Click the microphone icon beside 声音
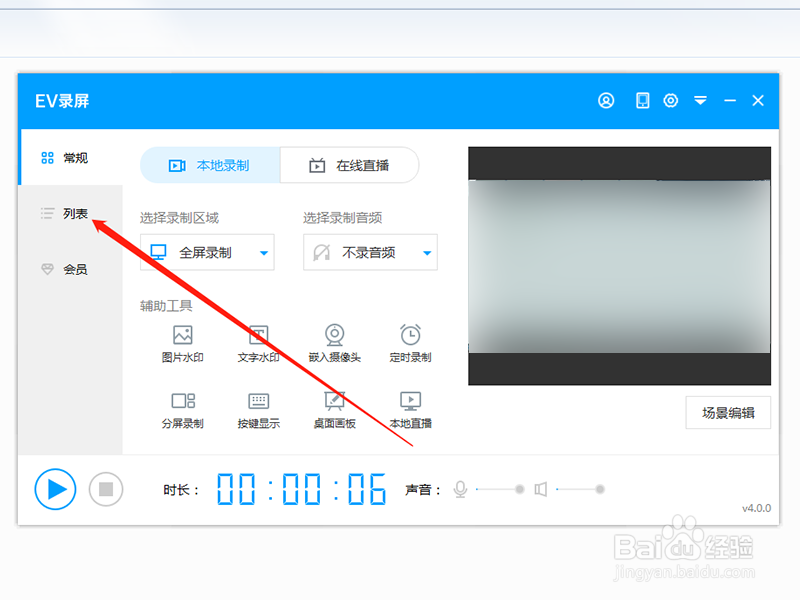 click(x=460, y=489)
